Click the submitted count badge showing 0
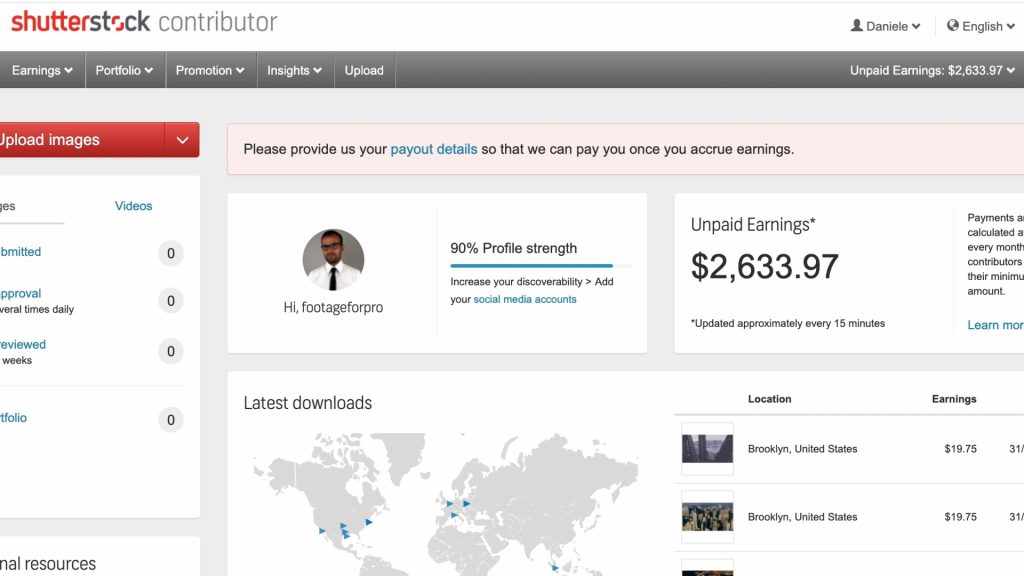This screenshot has height=576, width=1024. [170, 253]
